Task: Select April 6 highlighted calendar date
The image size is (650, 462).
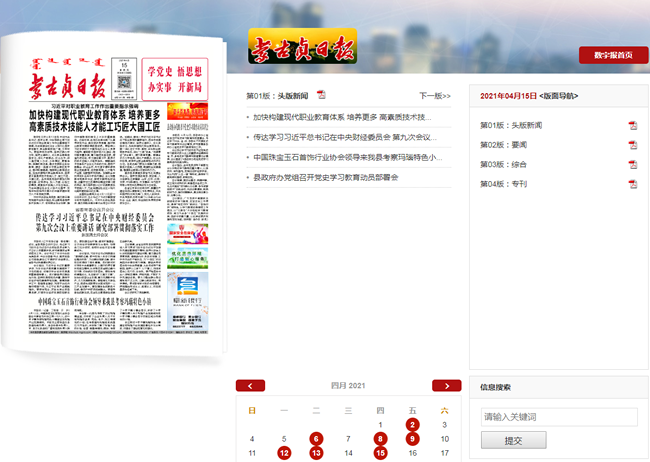Action: click(316, 438)
